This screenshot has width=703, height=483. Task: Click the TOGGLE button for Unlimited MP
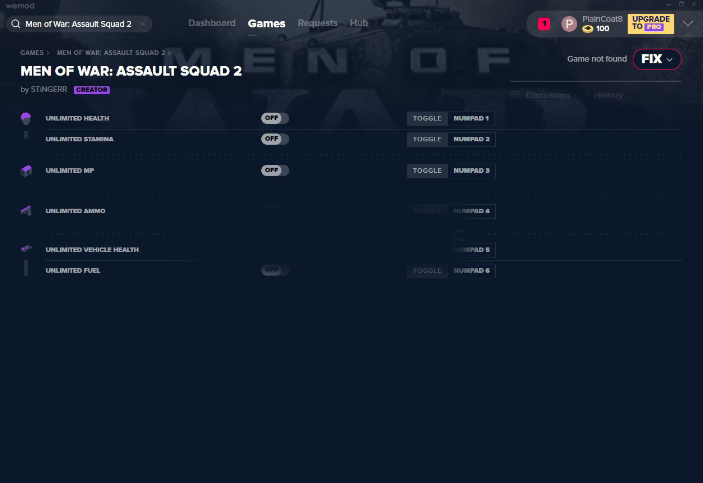(427, 170)
